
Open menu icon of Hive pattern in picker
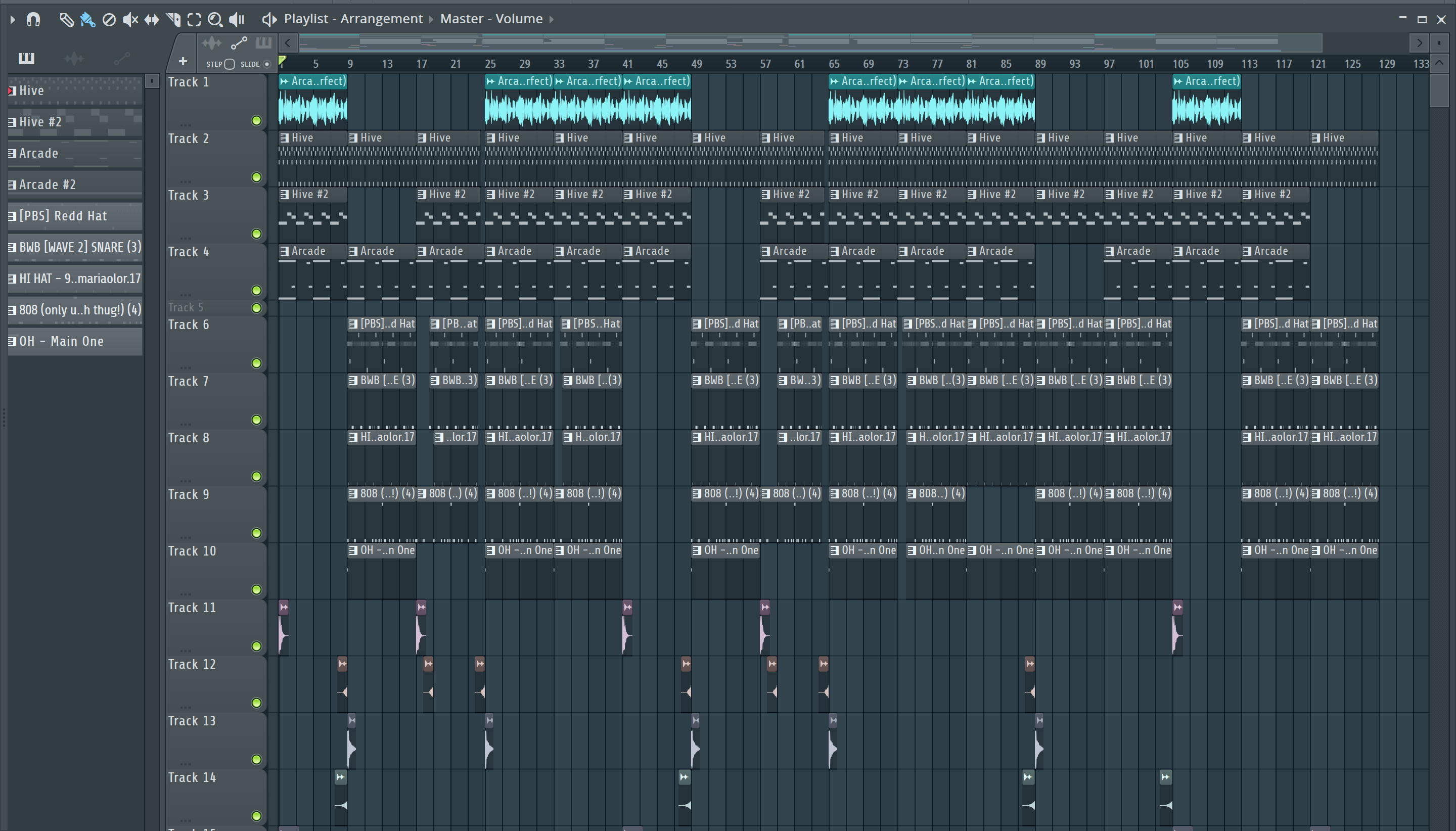click(x=12, y=91)
